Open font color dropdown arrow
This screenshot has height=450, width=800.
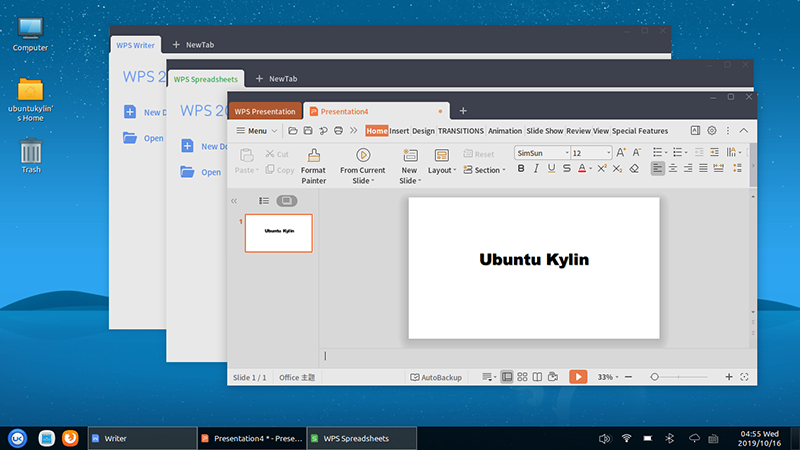coord(590,169)
